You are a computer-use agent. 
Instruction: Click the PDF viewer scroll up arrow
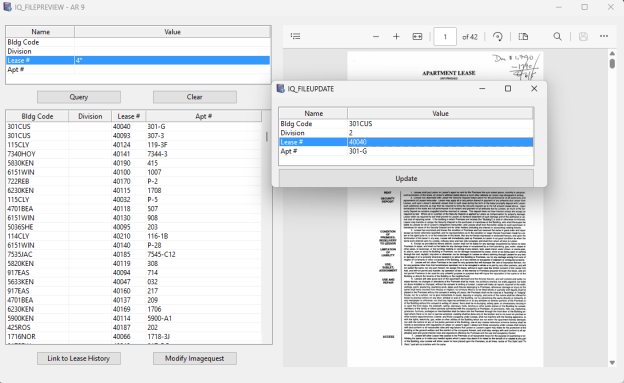[x=612, y=53]
